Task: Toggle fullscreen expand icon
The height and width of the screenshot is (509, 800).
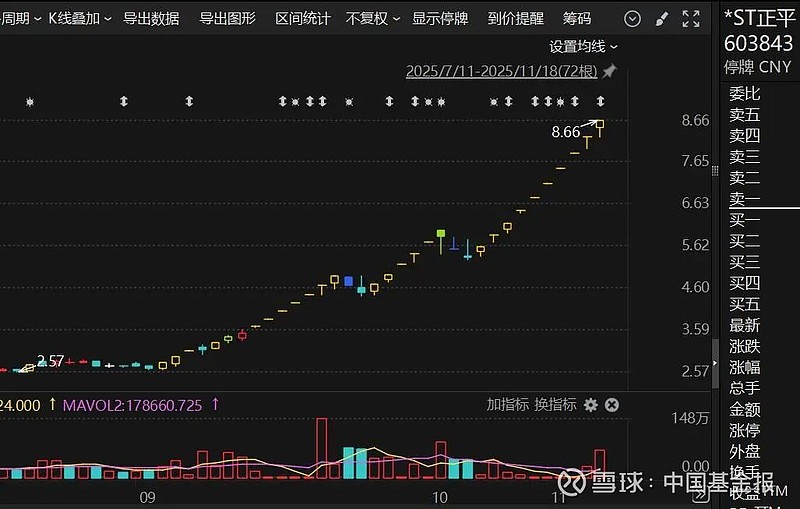Action: [x=691, y=19]
